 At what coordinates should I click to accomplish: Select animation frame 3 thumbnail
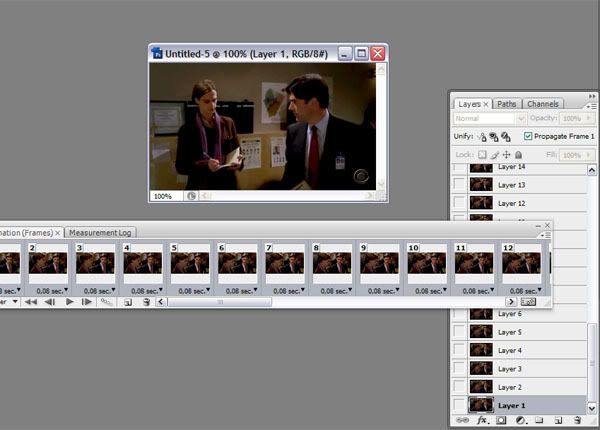95,263
